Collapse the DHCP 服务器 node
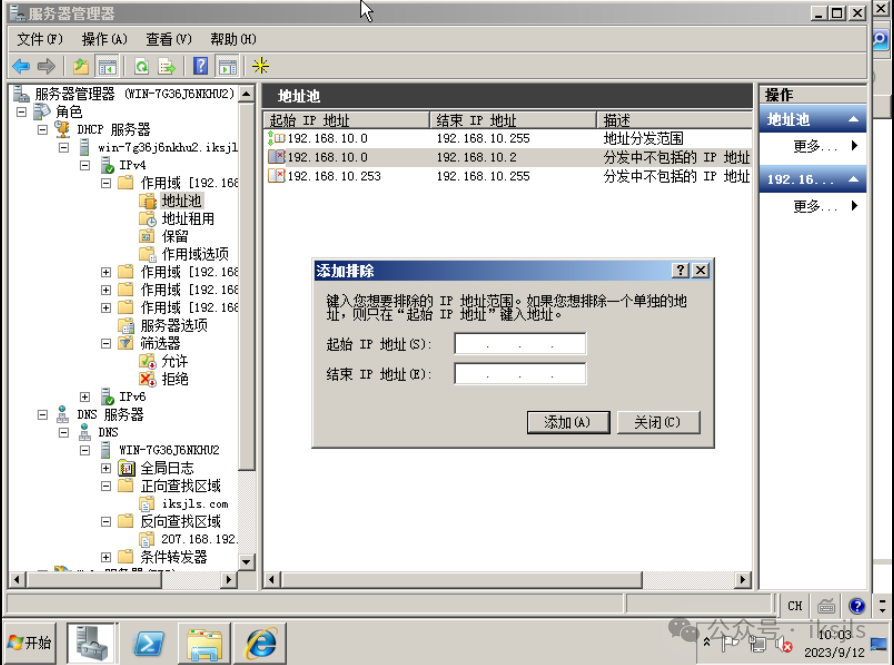Image resolution: width=894 pixels, height=665 pixels. point(43,129)
